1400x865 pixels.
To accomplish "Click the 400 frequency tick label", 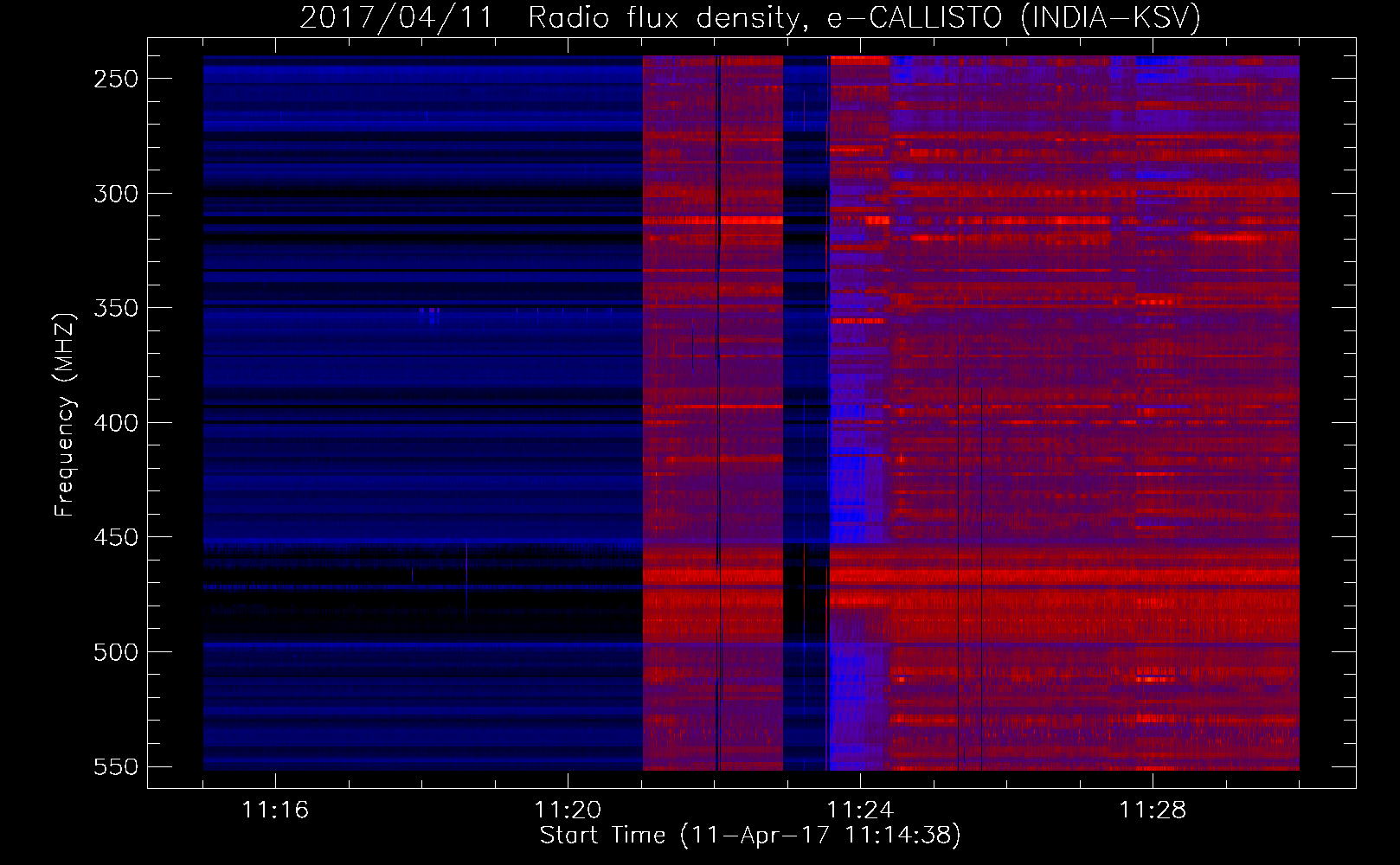I will [x=115, y=423].
